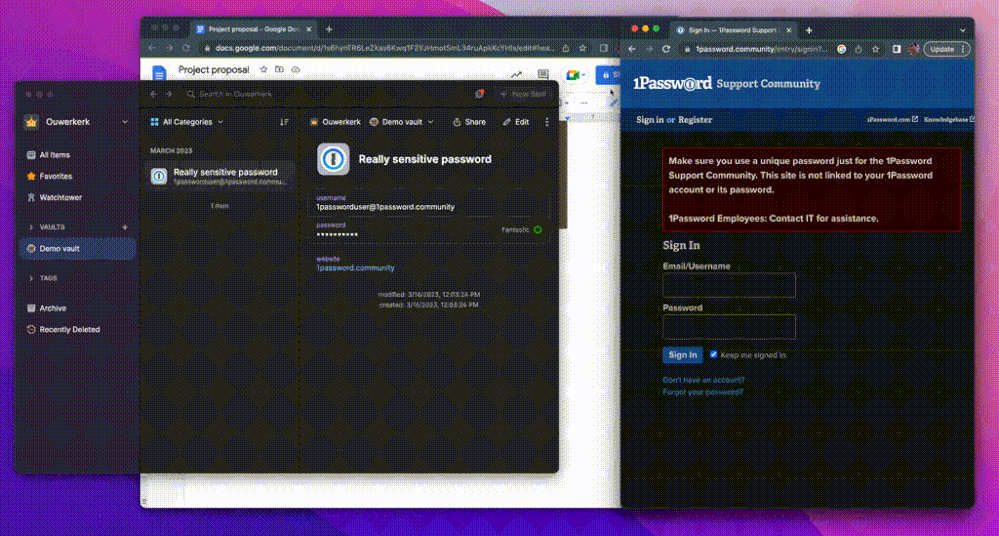Click Ouwerkerk account label in item header
999x536 pixels.
tap(335, 122)
